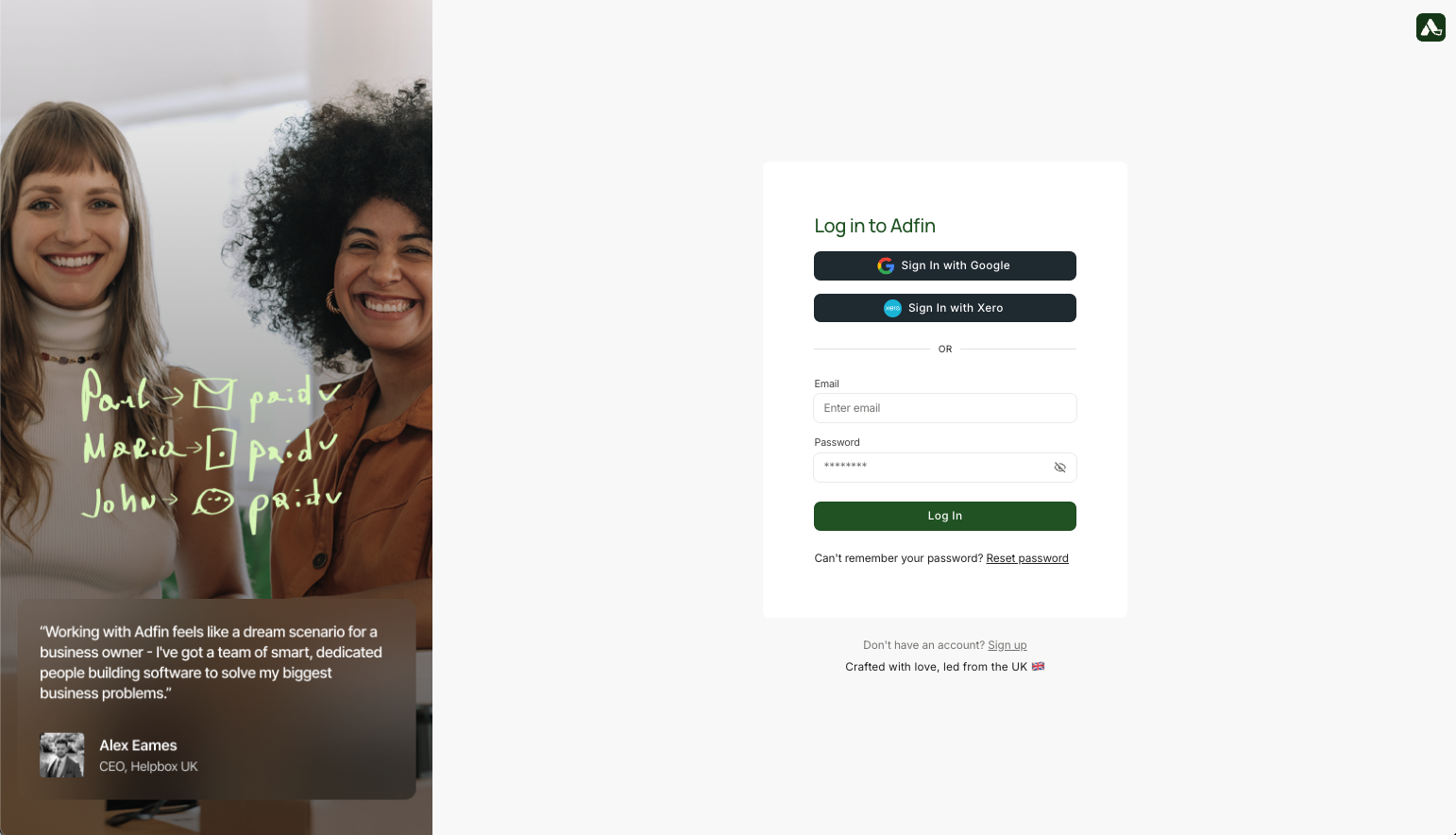
Task: Click Alex Eames profile photo thumbnail
Action: [x=62, y=756]
